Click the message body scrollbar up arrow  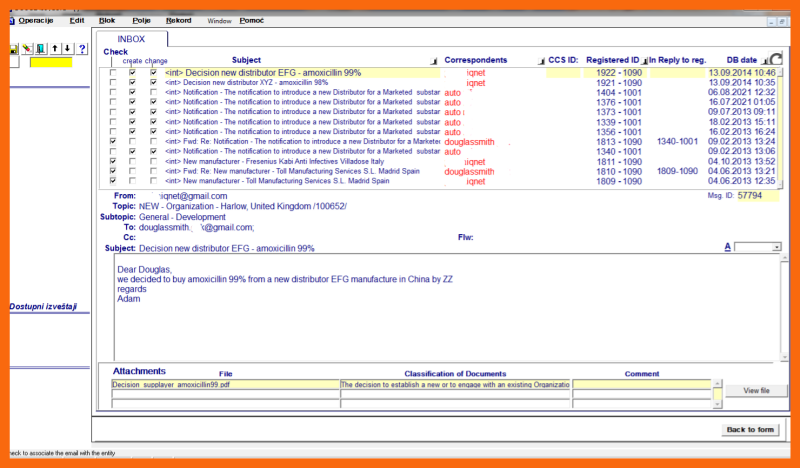coord(785,258)
